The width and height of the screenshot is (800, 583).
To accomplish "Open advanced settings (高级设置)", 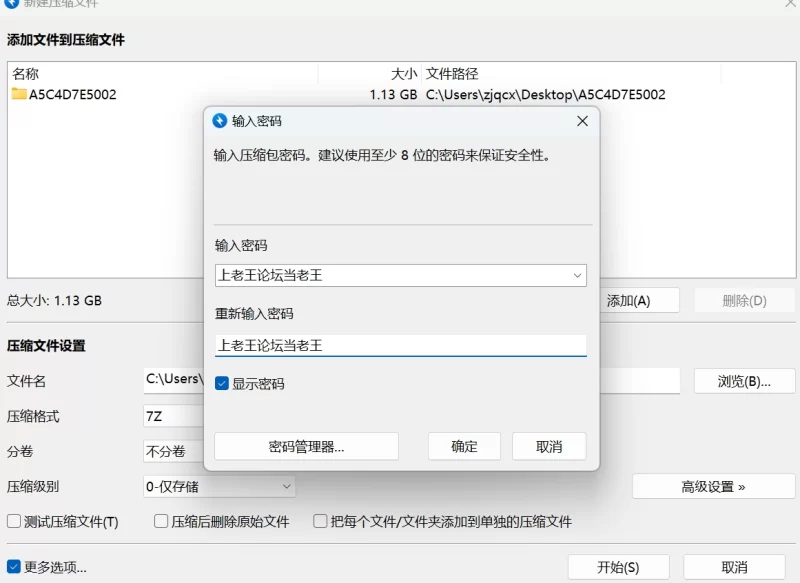I will [x=713, y=487].
